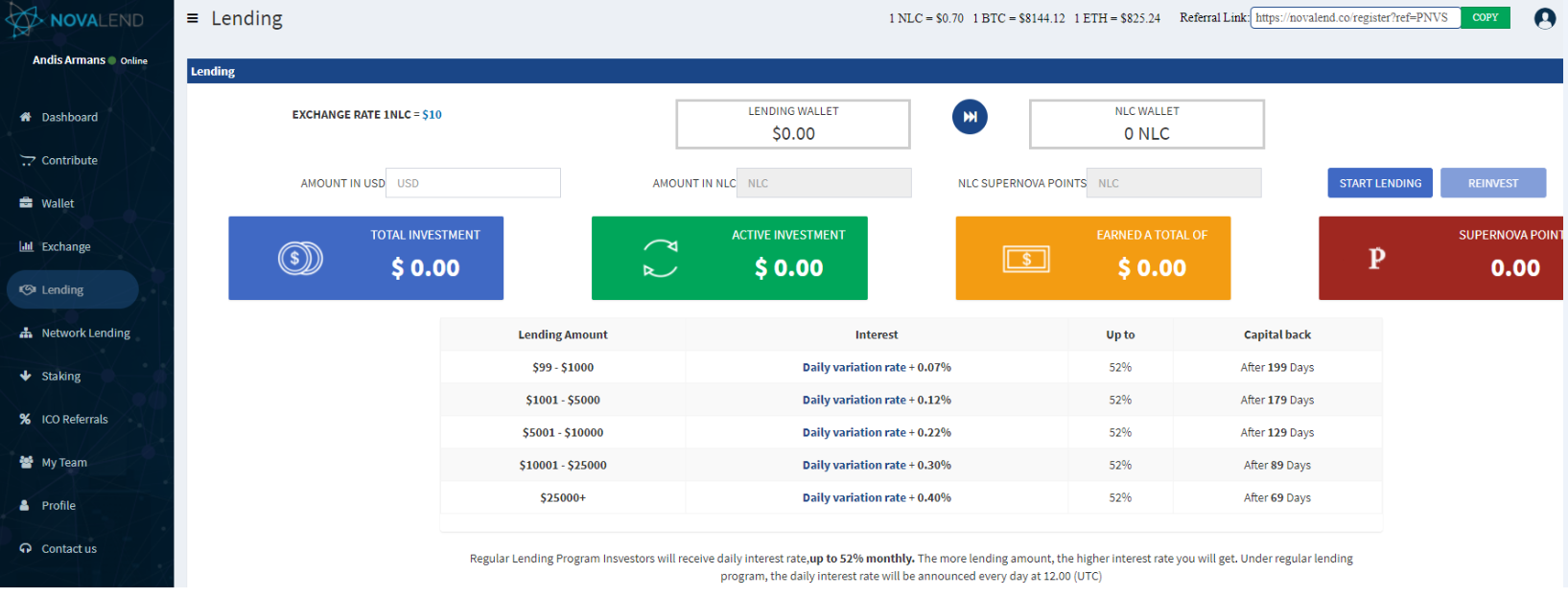View the My Team page
Screen dimensions: 1568x597
pyautogui.click(x=64, y=462)
